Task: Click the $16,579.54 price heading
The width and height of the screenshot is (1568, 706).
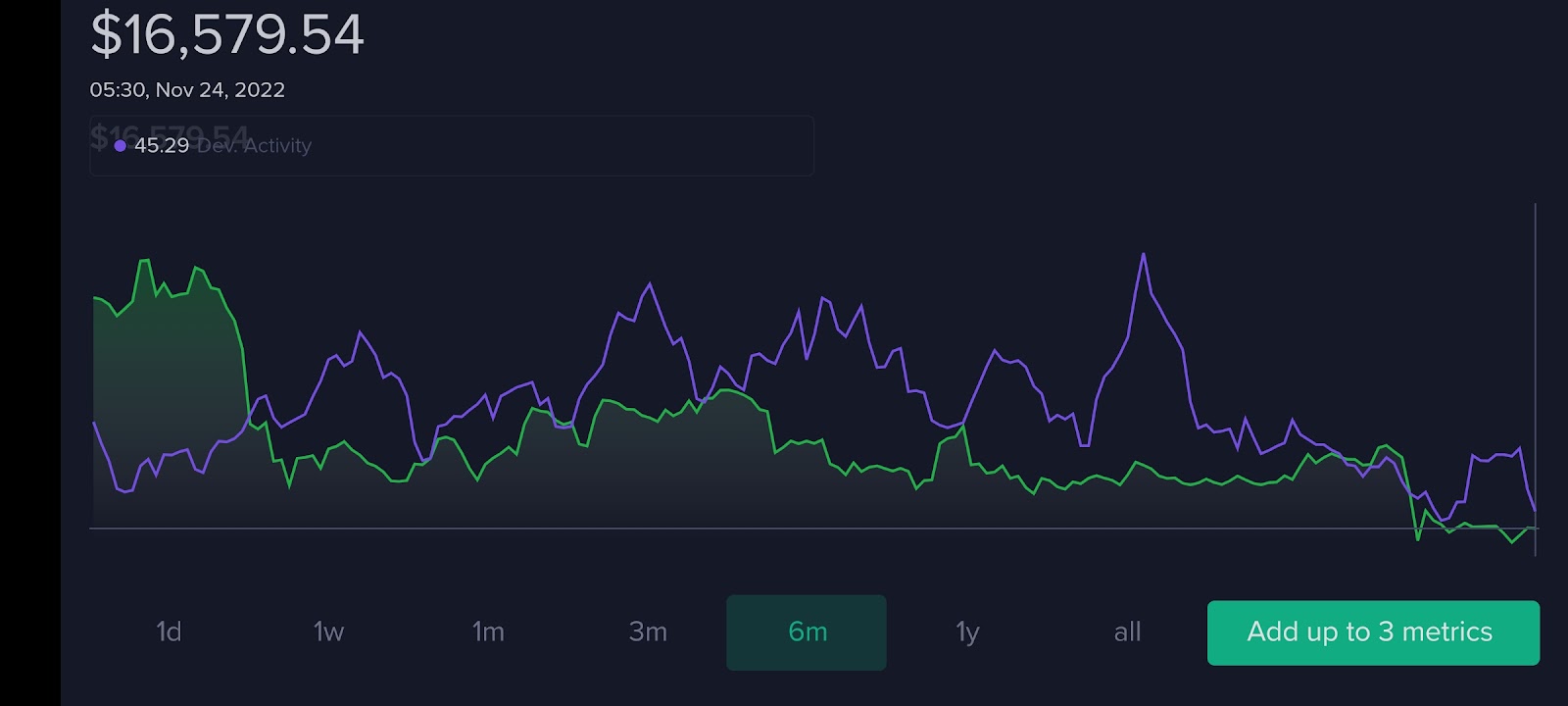Action: 227,34
